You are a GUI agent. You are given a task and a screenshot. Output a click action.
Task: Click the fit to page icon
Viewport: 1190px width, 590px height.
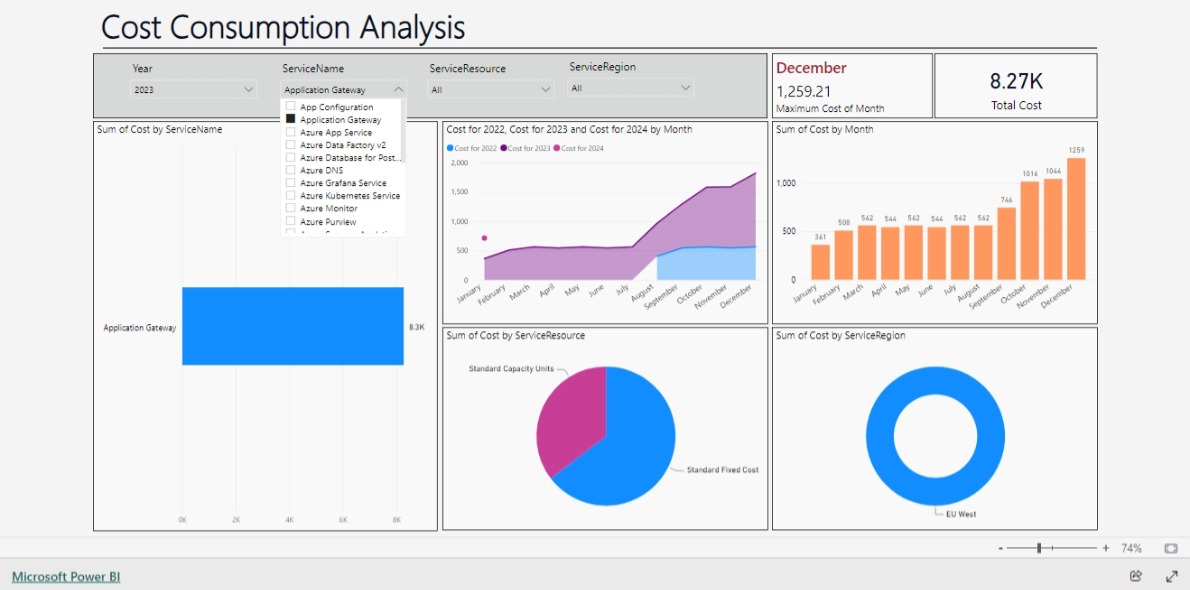tap(1170, 547)
